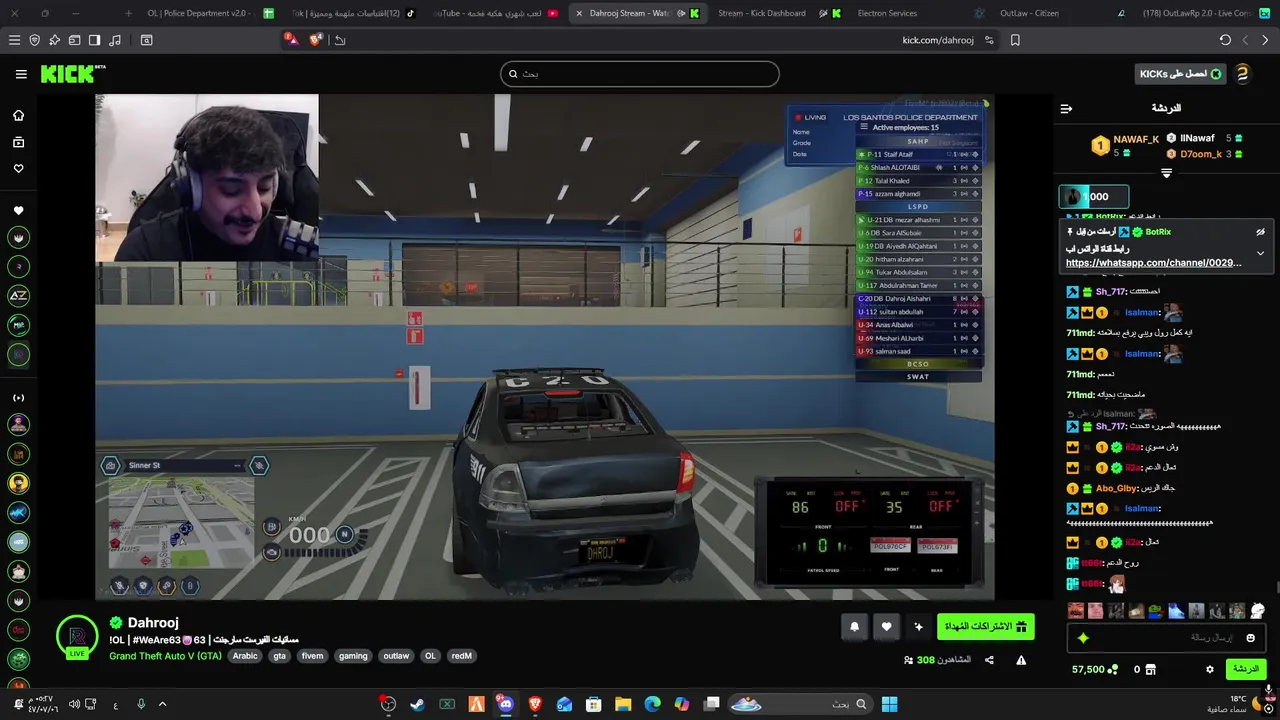Viewport: 1280px width, 720px height.
Task: Toggle the browser sidebar panel icon
Action: tap(94, 40)
